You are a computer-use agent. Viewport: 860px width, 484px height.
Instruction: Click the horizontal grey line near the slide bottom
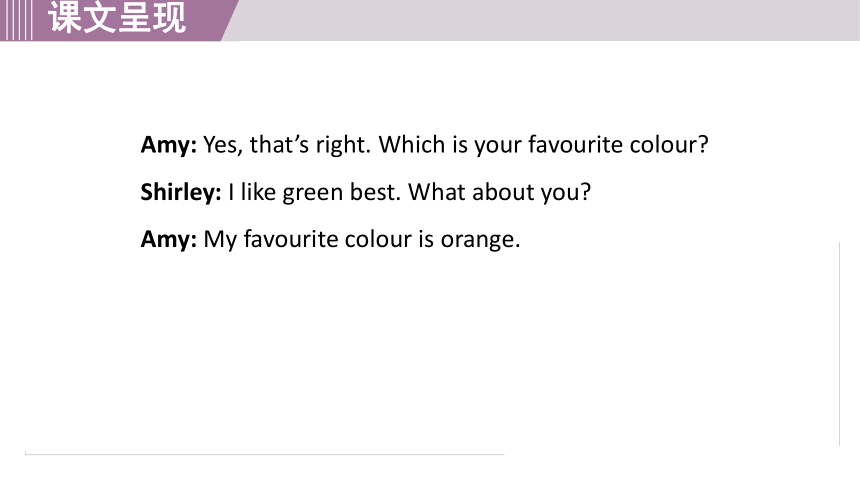click(x=264, y=454)
